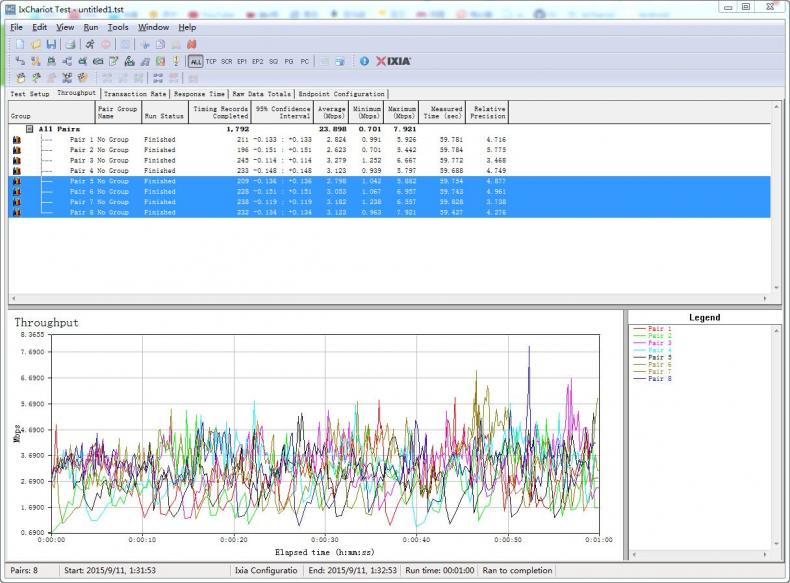Click the results table scroll-right arrow
Screen dimensions: 790x583
(x=765, y=298)
